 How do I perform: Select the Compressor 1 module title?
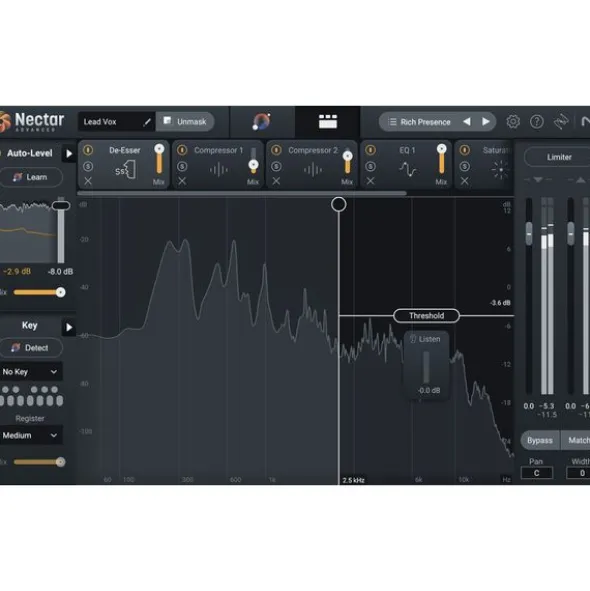click(x=219, y=150)
